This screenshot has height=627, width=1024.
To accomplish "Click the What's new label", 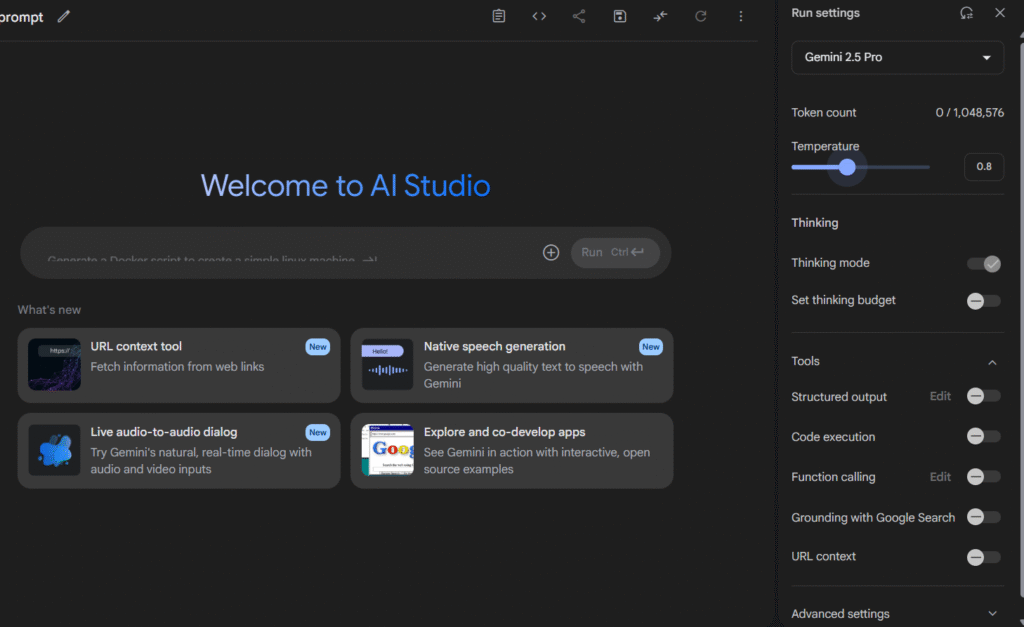I will 49,310.
